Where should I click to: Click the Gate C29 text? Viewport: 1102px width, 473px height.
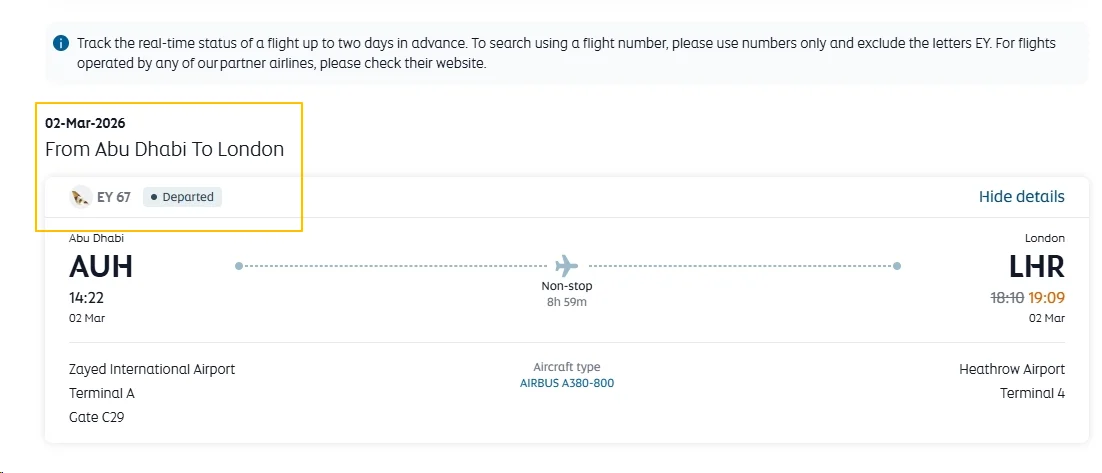coord(97,417)
